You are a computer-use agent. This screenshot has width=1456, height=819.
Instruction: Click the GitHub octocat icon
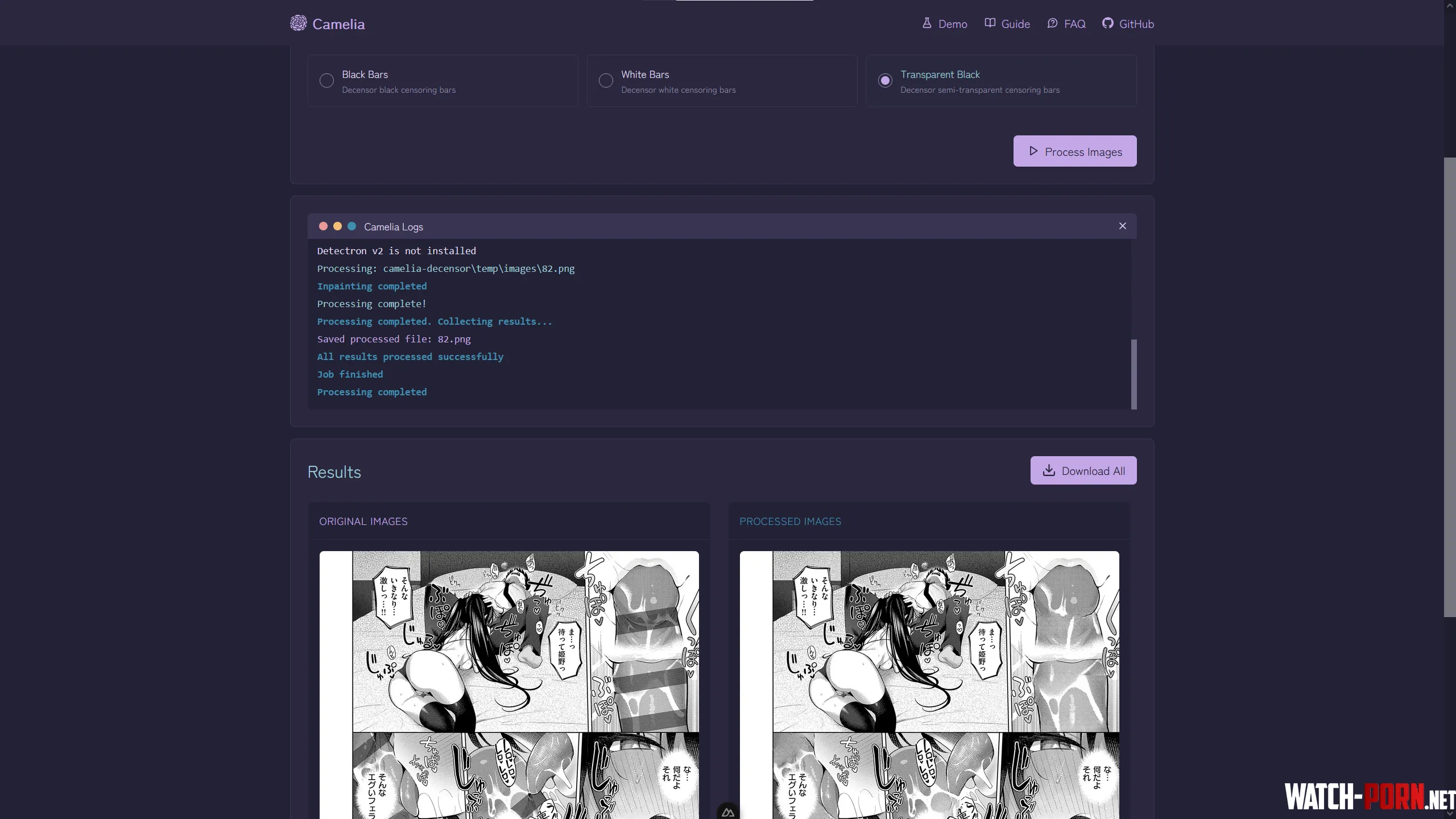tap(1107, 23)
